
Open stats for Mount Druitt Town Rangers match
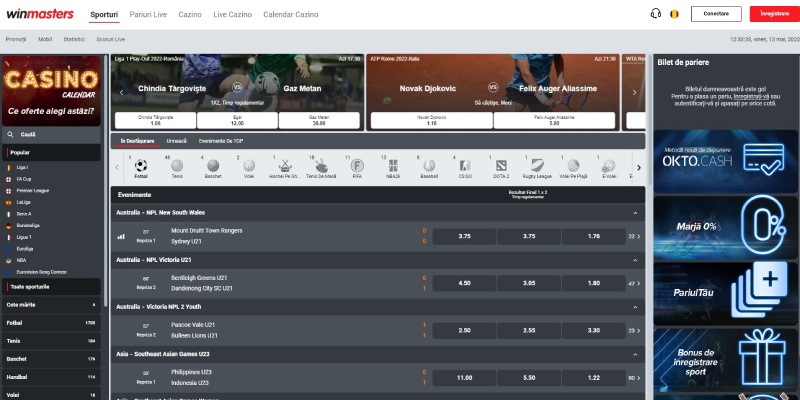[121, 236]
